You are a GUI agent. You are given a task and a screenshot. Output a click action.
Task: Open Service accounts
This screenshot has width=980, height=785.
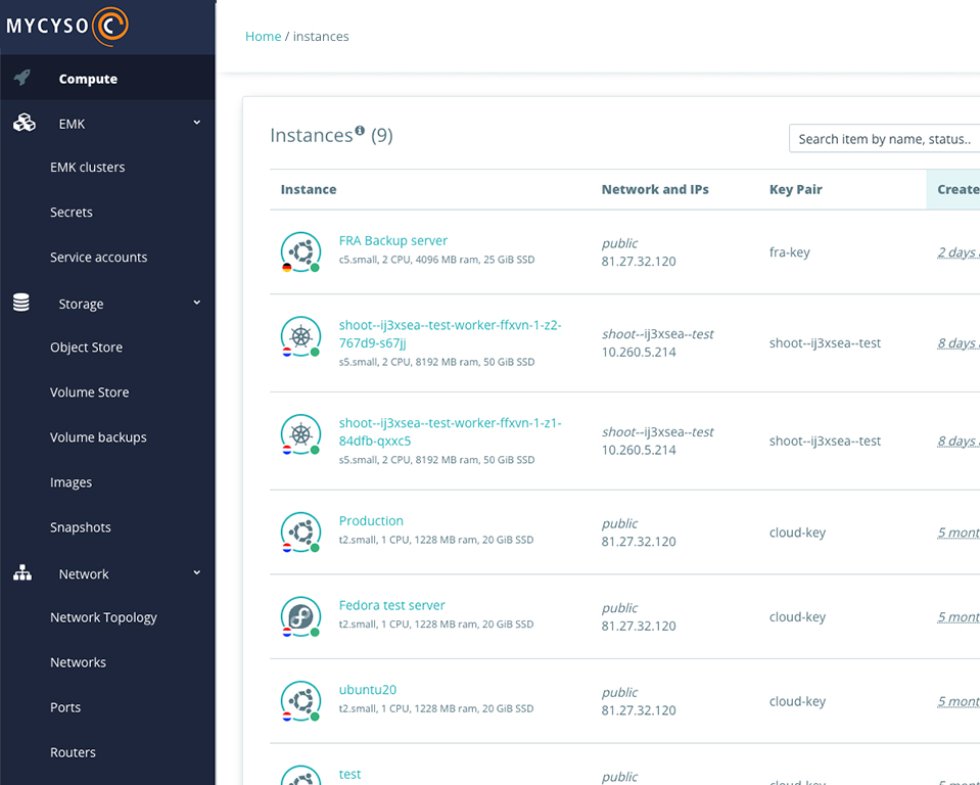tap(99, 258)
